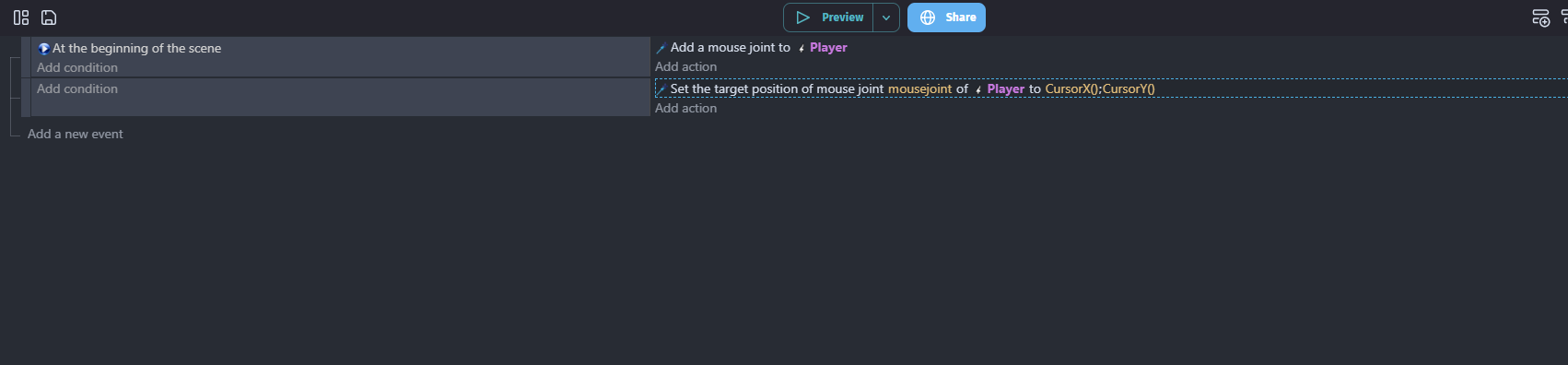The image size is (1568, 365).
Task: Click the physics icon beside Set the target position
Action: [x=661, y=89]
